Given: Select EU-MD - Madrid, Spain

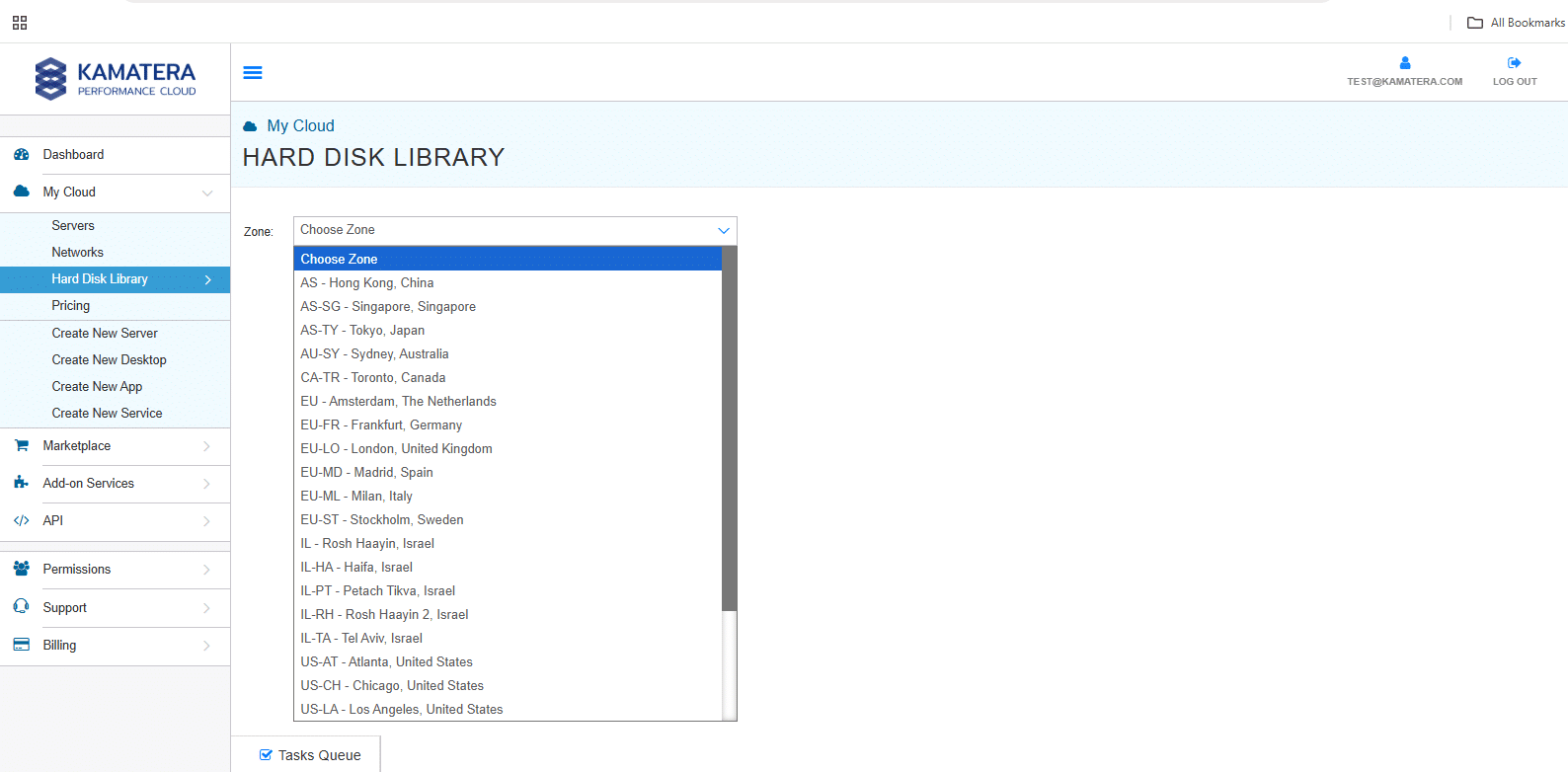Looking at the screenshot, I should 508,472.
